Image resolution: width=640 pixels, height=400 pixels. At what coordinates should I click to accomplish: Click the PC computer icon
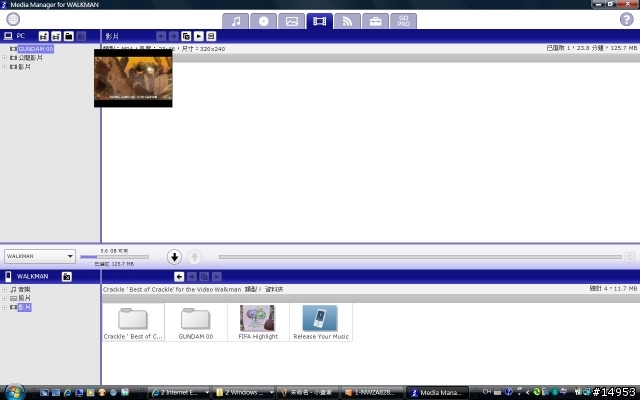coord(8,36)
